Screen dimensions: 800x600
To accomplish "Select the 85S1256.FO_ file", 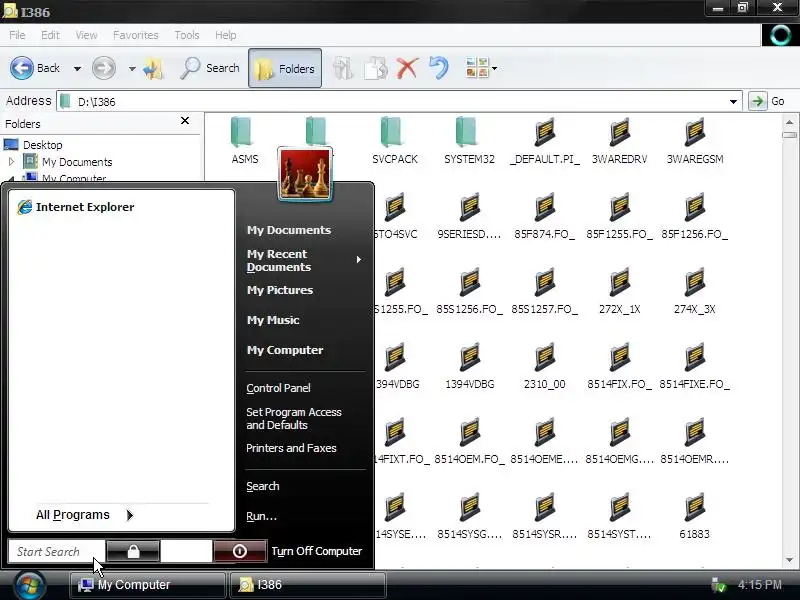I will tap(469, 291).
